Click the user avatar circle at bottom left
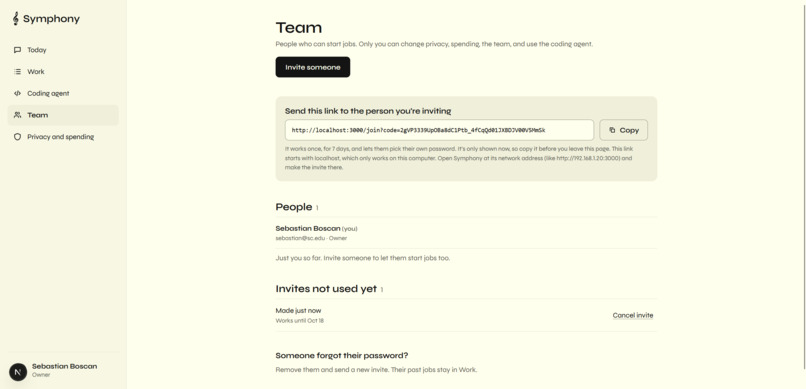This screenshot has width=806, height=389. [x=18, y=372]
